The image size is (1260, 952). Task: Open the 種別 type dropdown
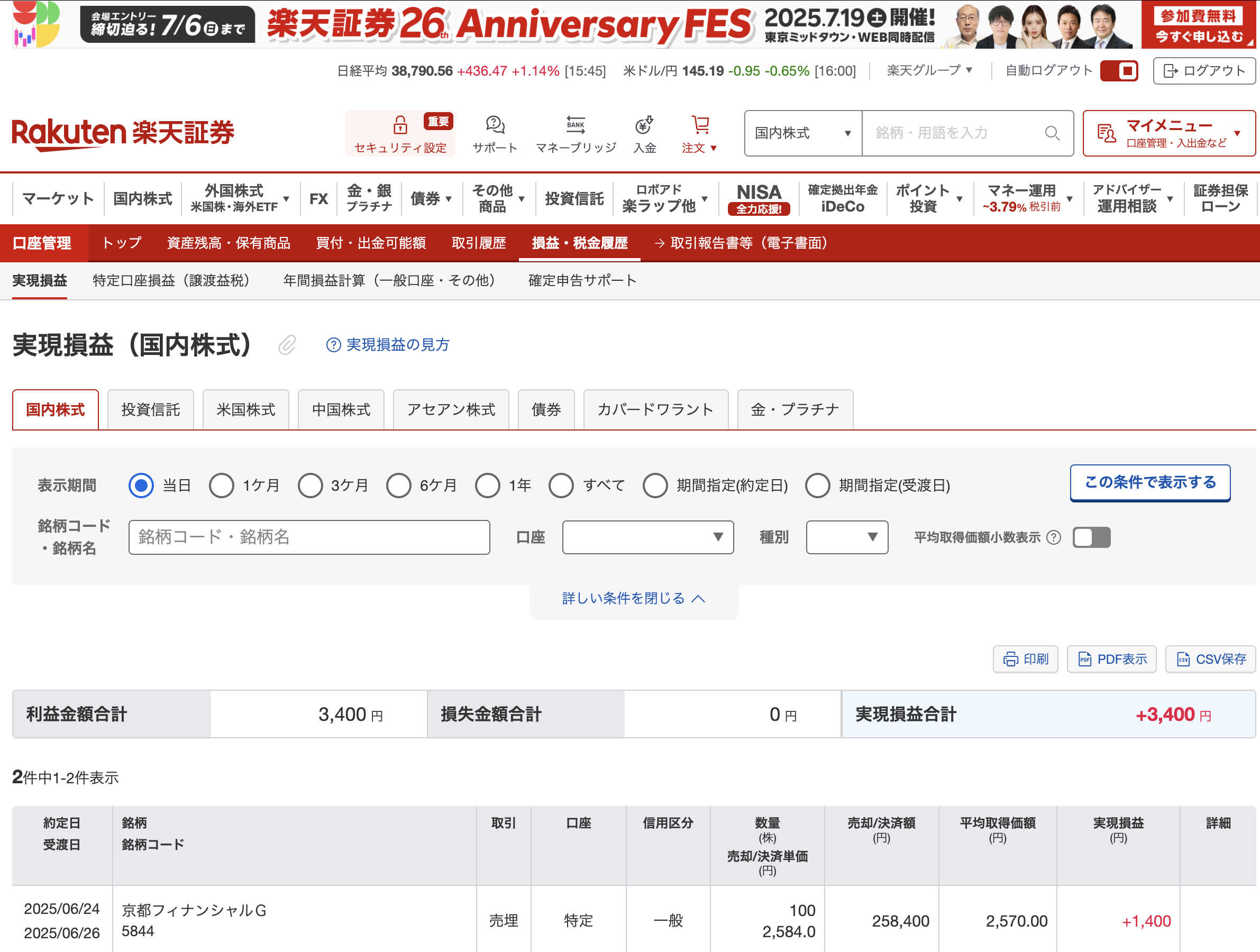(847, 537)
